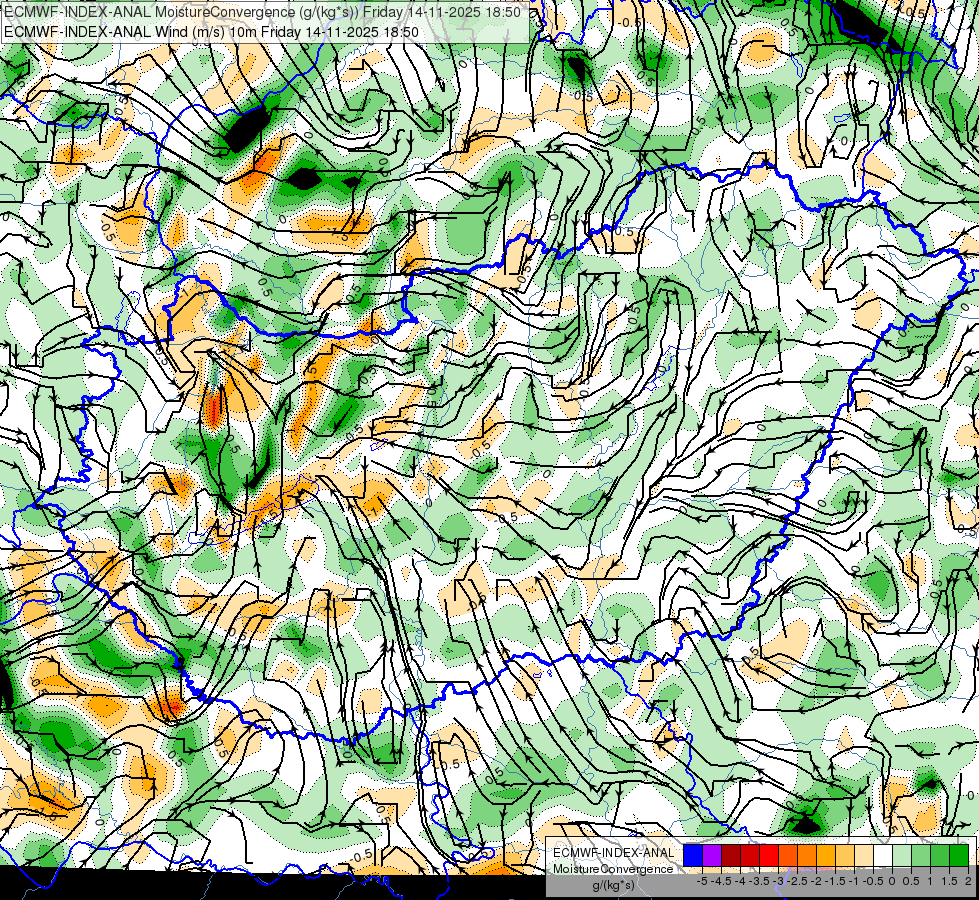Click the MoistureConvergence title line at top

[x=263, y=12]
